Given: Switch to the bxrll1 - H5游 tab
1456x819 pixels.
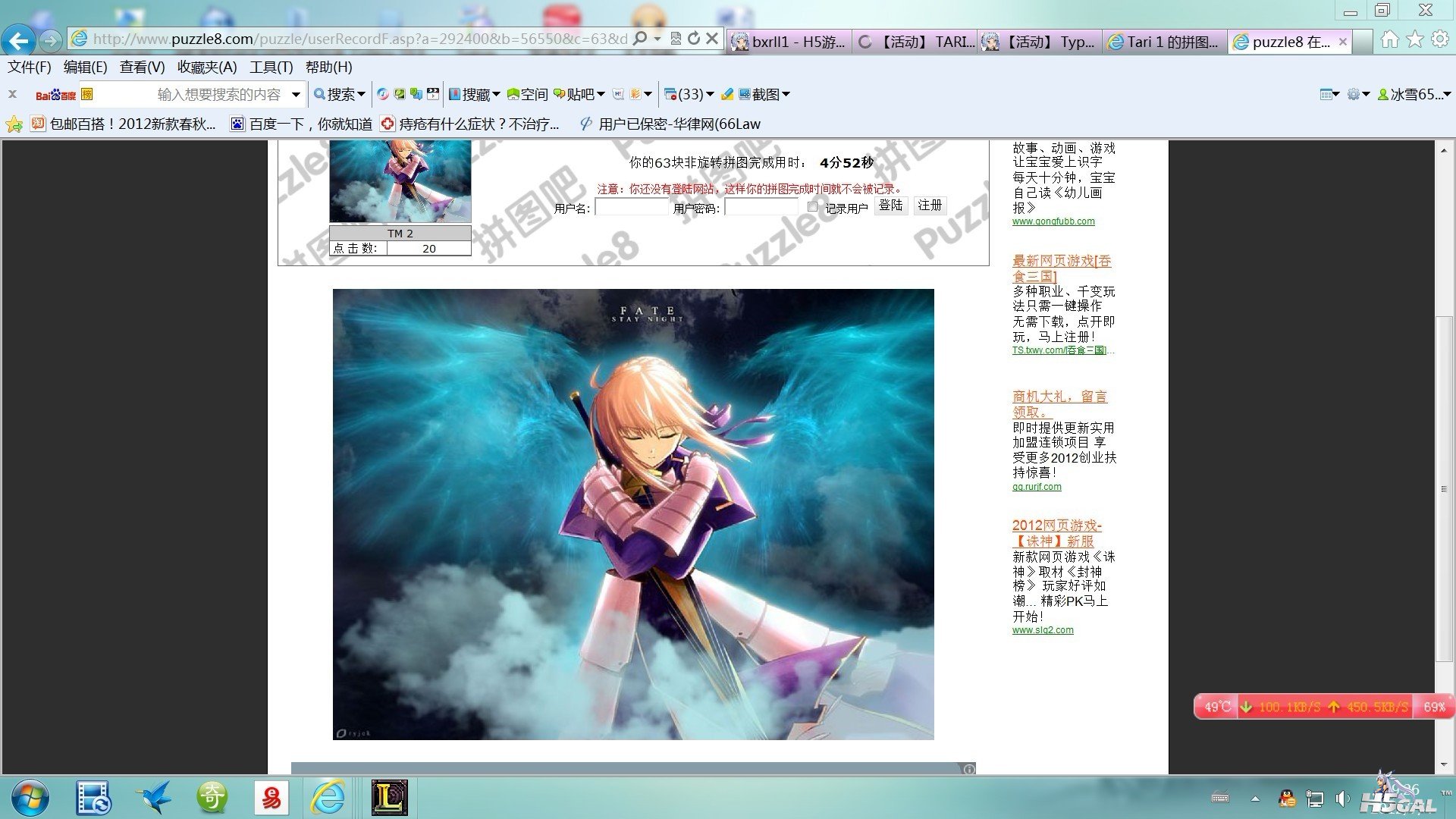Looking at the screenshot, I should point(789,42).
